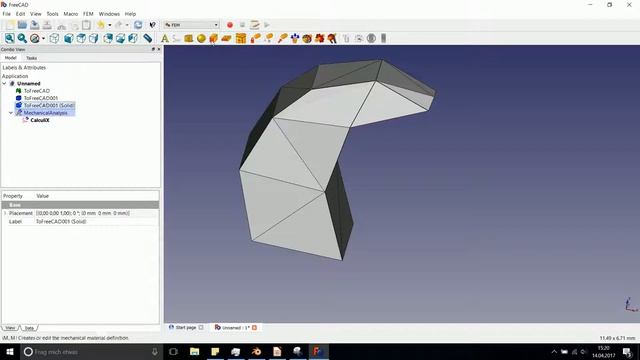
Task: Select the ToFreeCAD mesh tree item
Action: coord(37,91)
